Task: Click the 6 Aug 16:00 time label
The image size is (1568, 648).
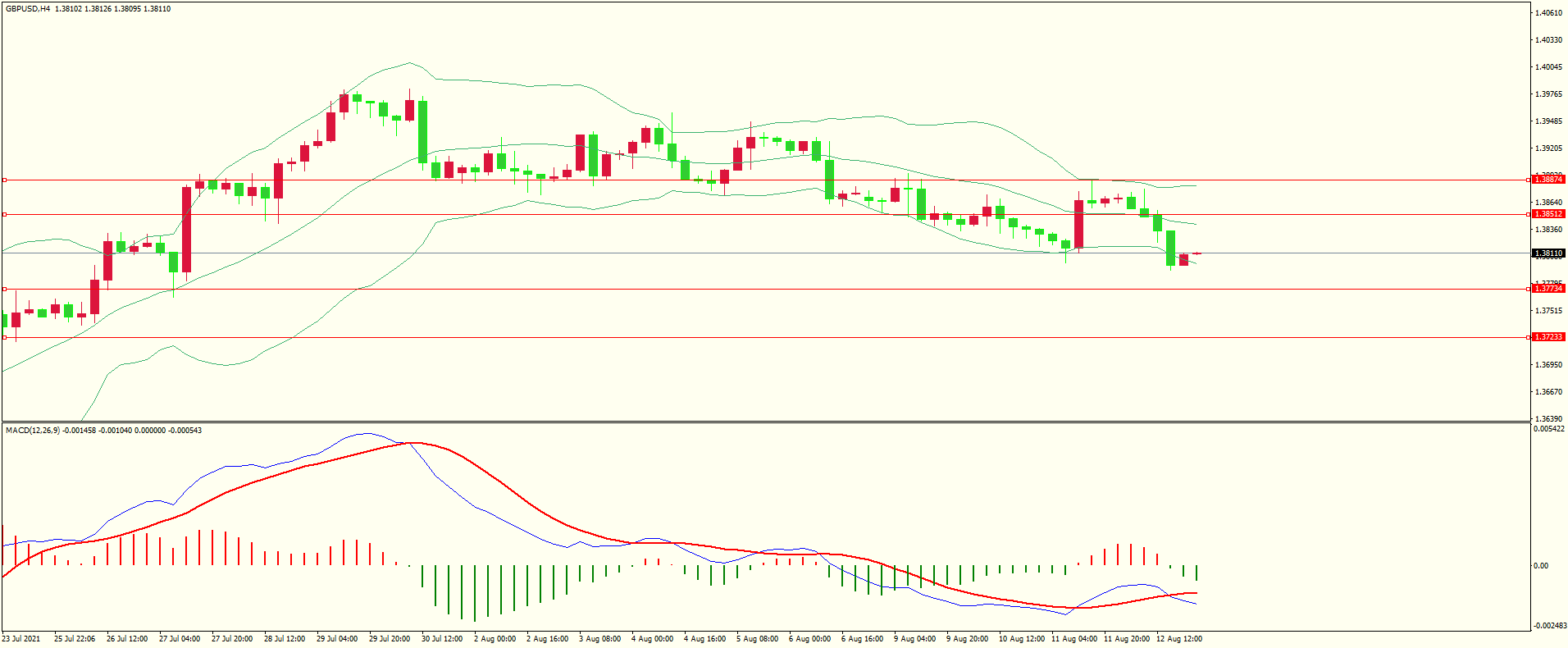Action: 862,639
